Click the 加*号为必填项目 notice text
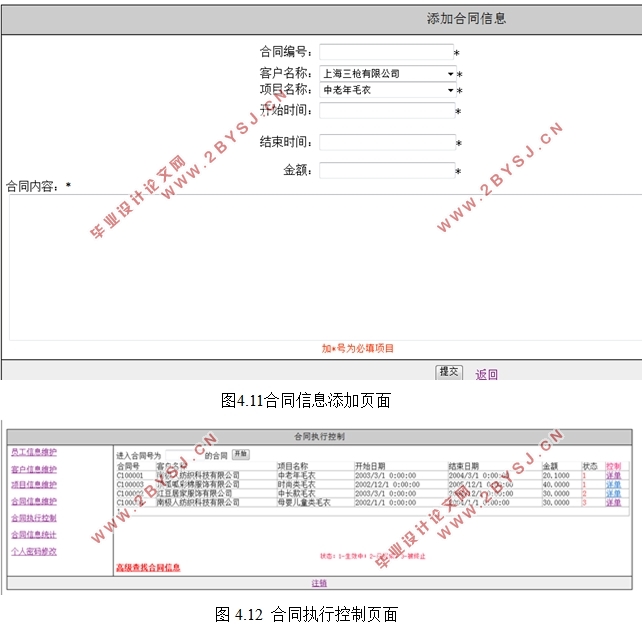Viewport: 642px width, 625px height. click(x=357, y=349)
